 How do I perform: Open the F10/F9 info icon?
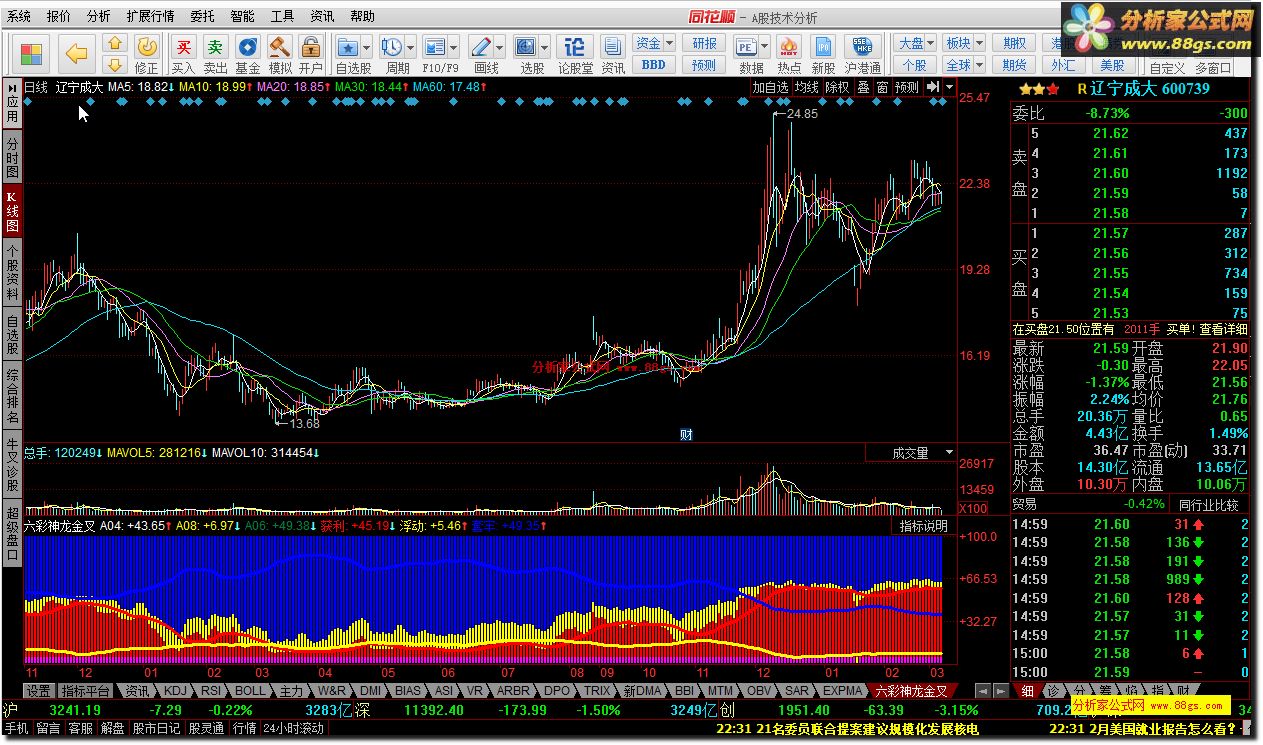click(x=434, y=48)
